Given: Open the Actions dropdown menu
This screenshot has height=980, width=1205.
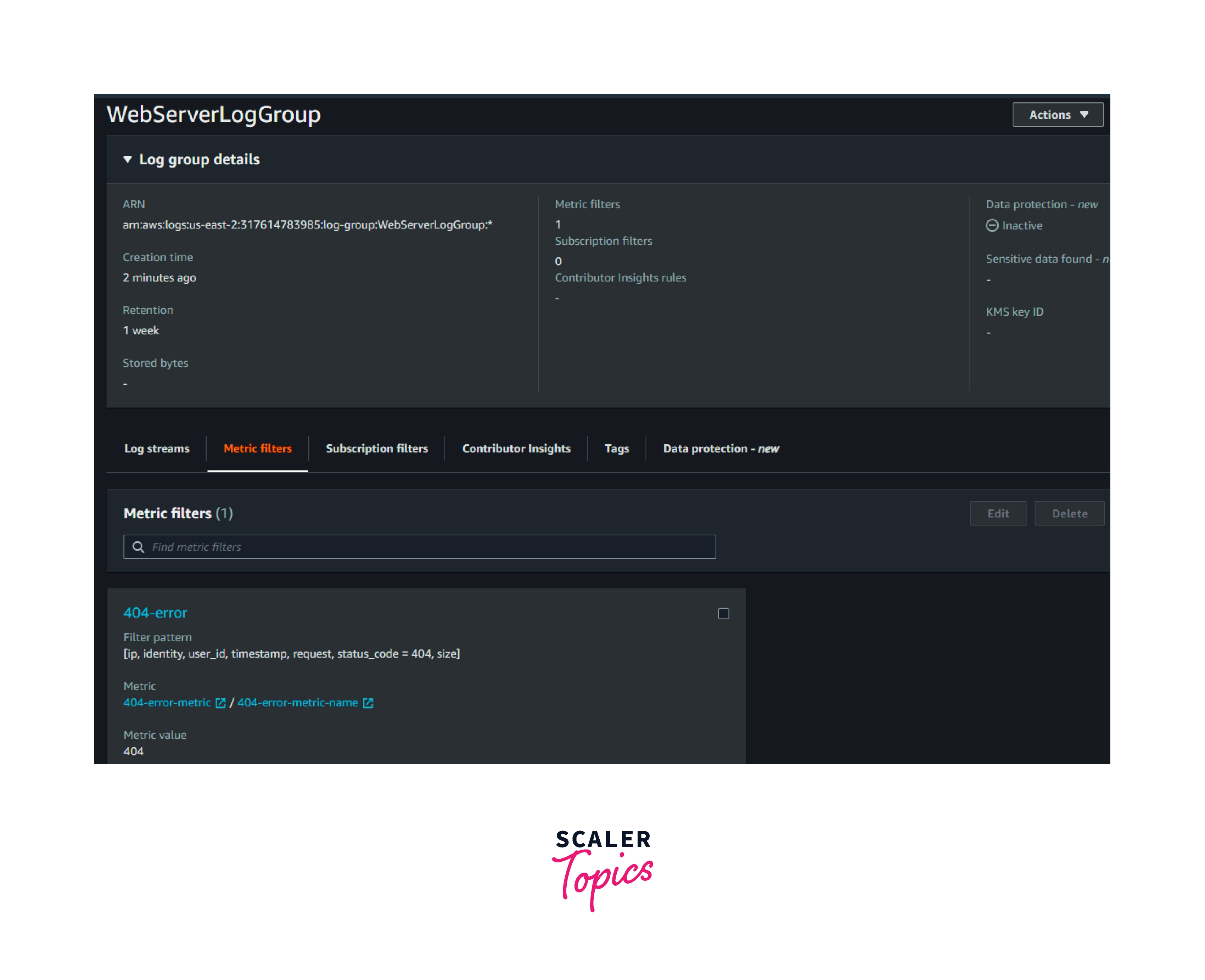Looking at the screenshot, I should [1057, 114].
